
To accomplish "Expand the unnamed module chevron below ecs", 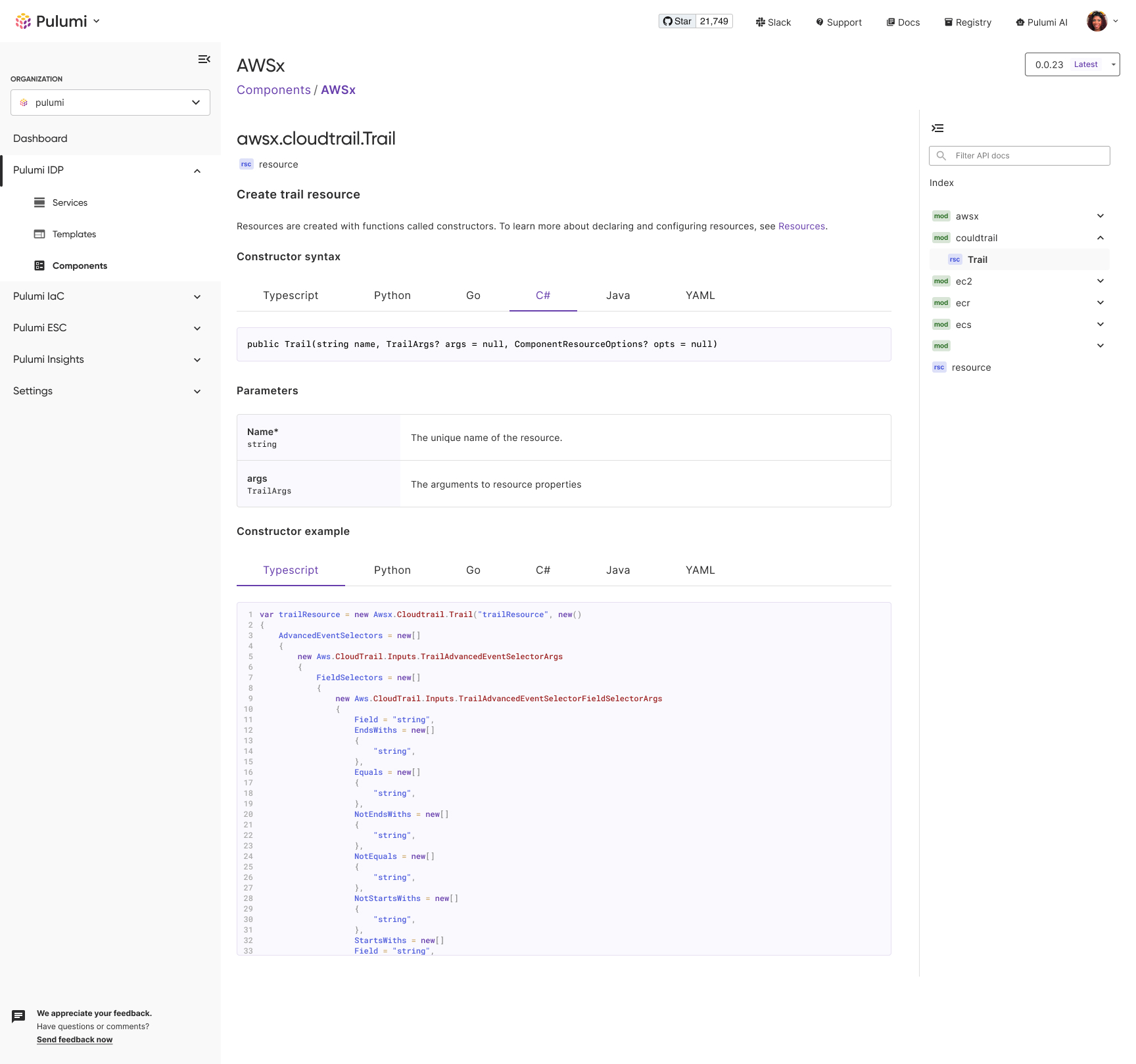I will (1100, 346).
